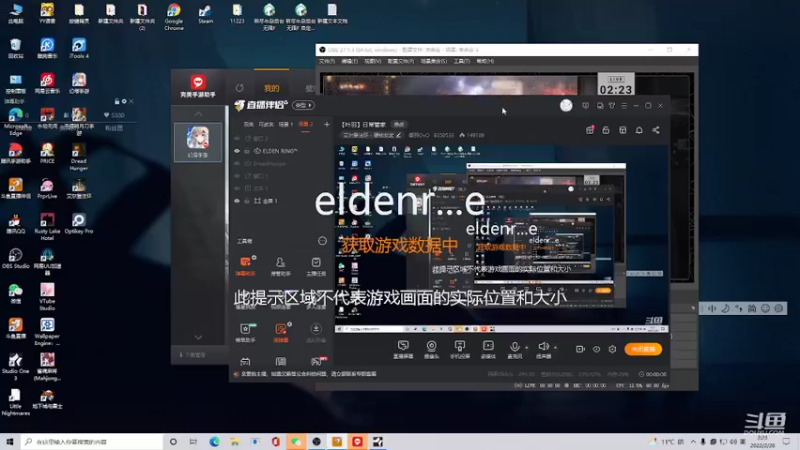The height and width of the screenshot is (450, 800).
Task: Open OBS 文件 menu
Action: point(327,61)
